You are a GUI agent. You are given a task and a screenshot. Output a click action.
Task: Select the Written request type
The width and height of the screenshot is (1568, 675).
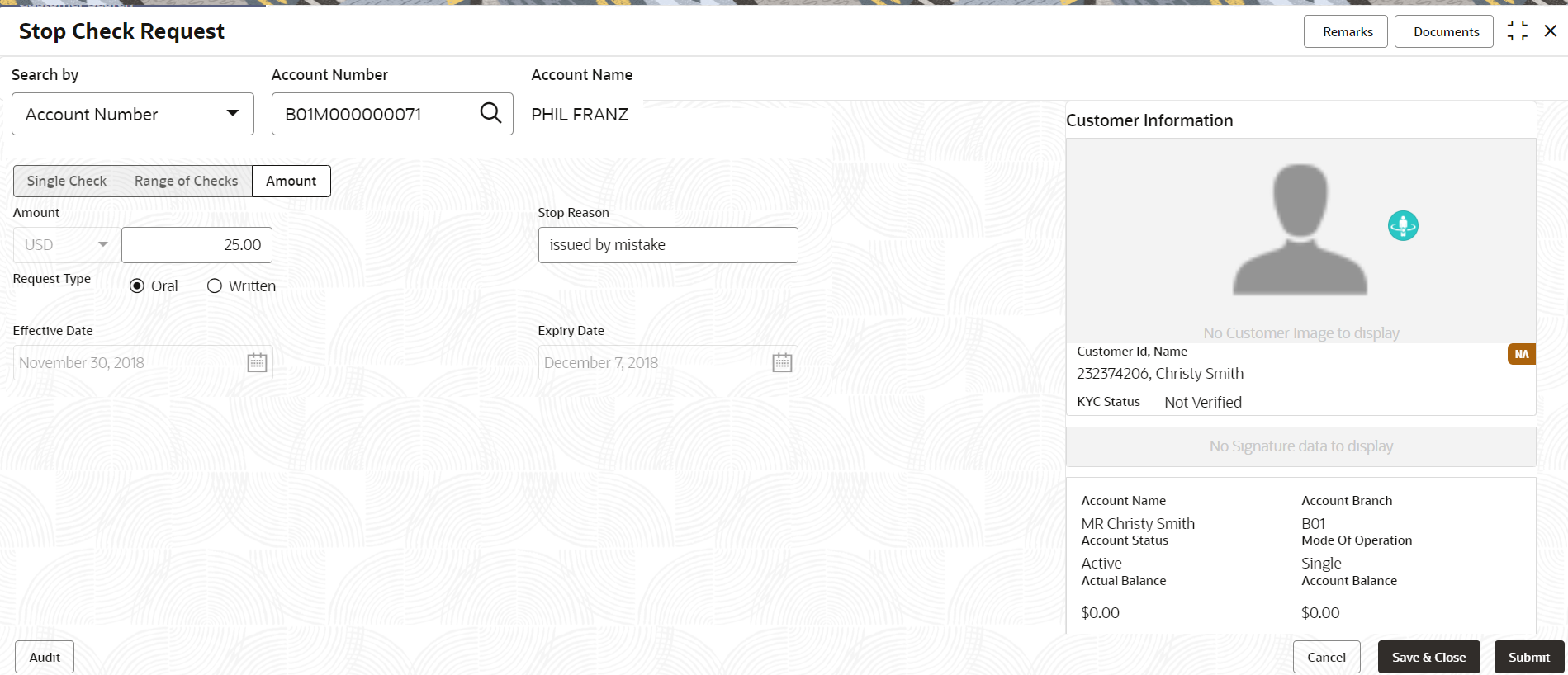pyautogui.click(x=215, y=286)
